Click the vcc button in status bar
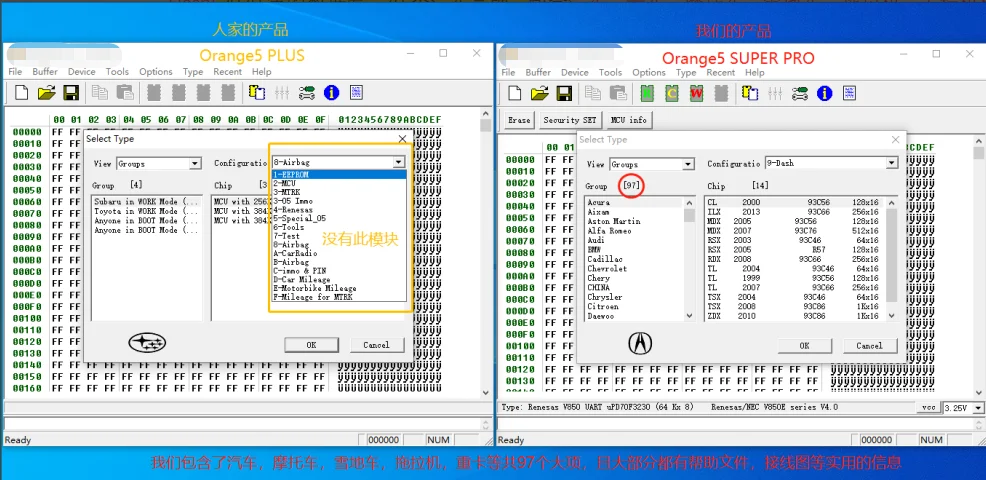The height and width of the screenshot is (480, 986). point(928,408)
